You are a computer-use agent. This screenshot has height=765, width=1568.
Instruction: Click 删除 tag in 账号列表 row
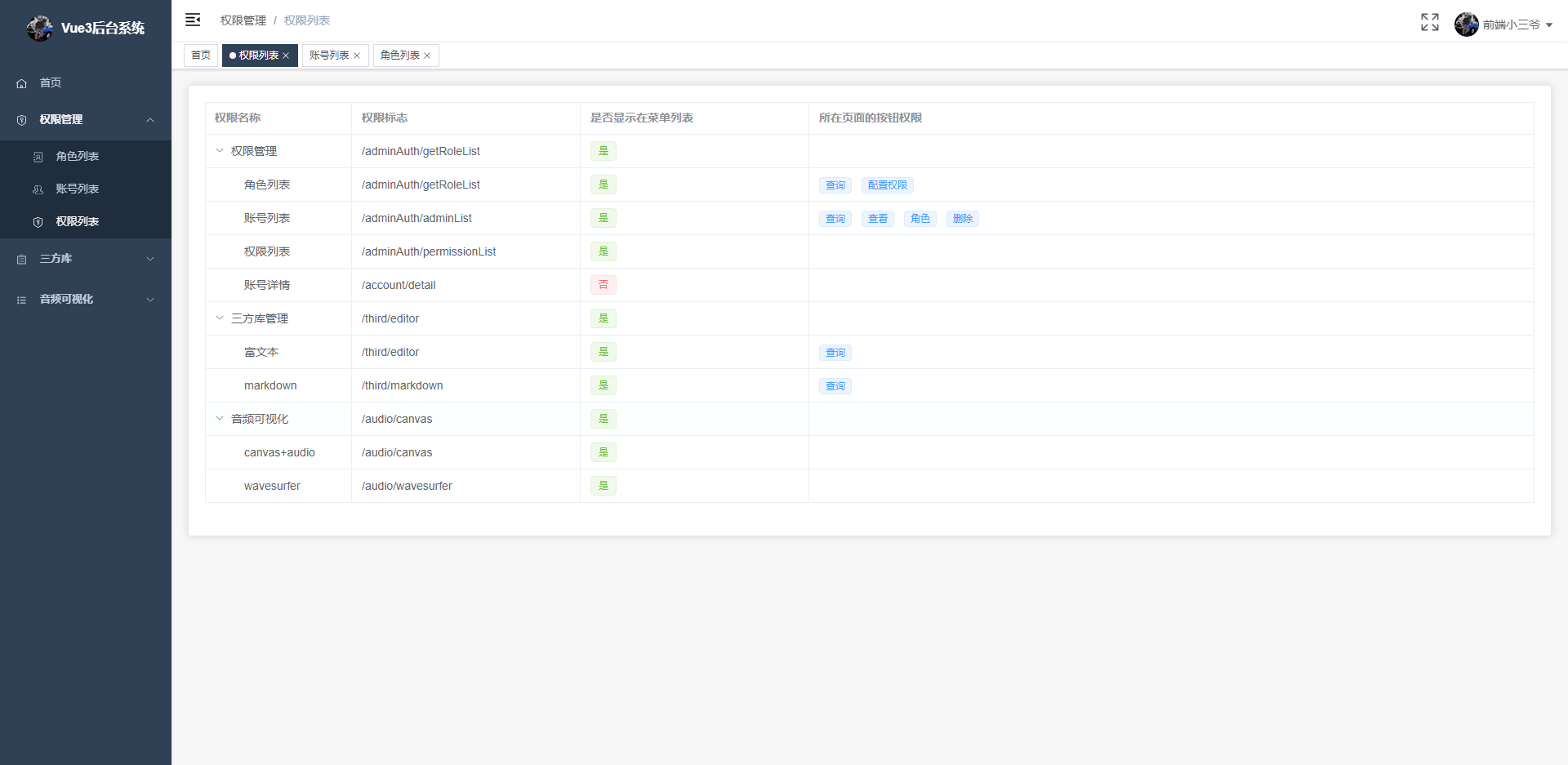tap(963, 219)
